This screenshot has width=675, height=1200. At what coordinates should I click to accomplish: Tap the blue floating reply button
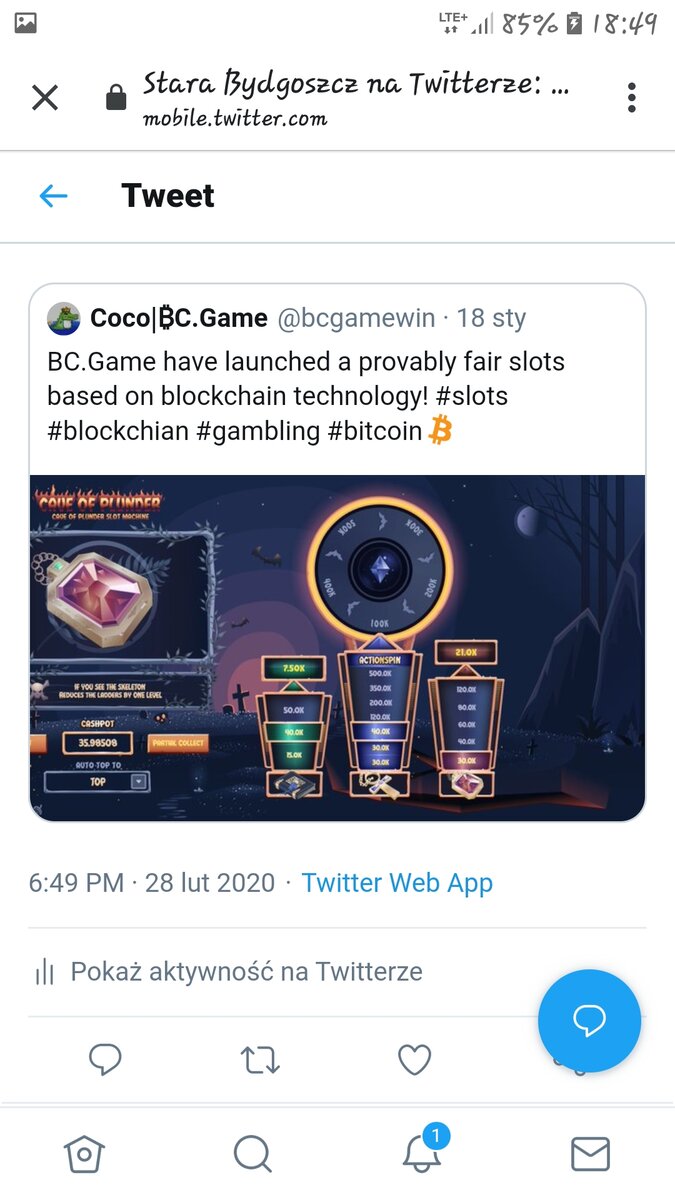589,1020
